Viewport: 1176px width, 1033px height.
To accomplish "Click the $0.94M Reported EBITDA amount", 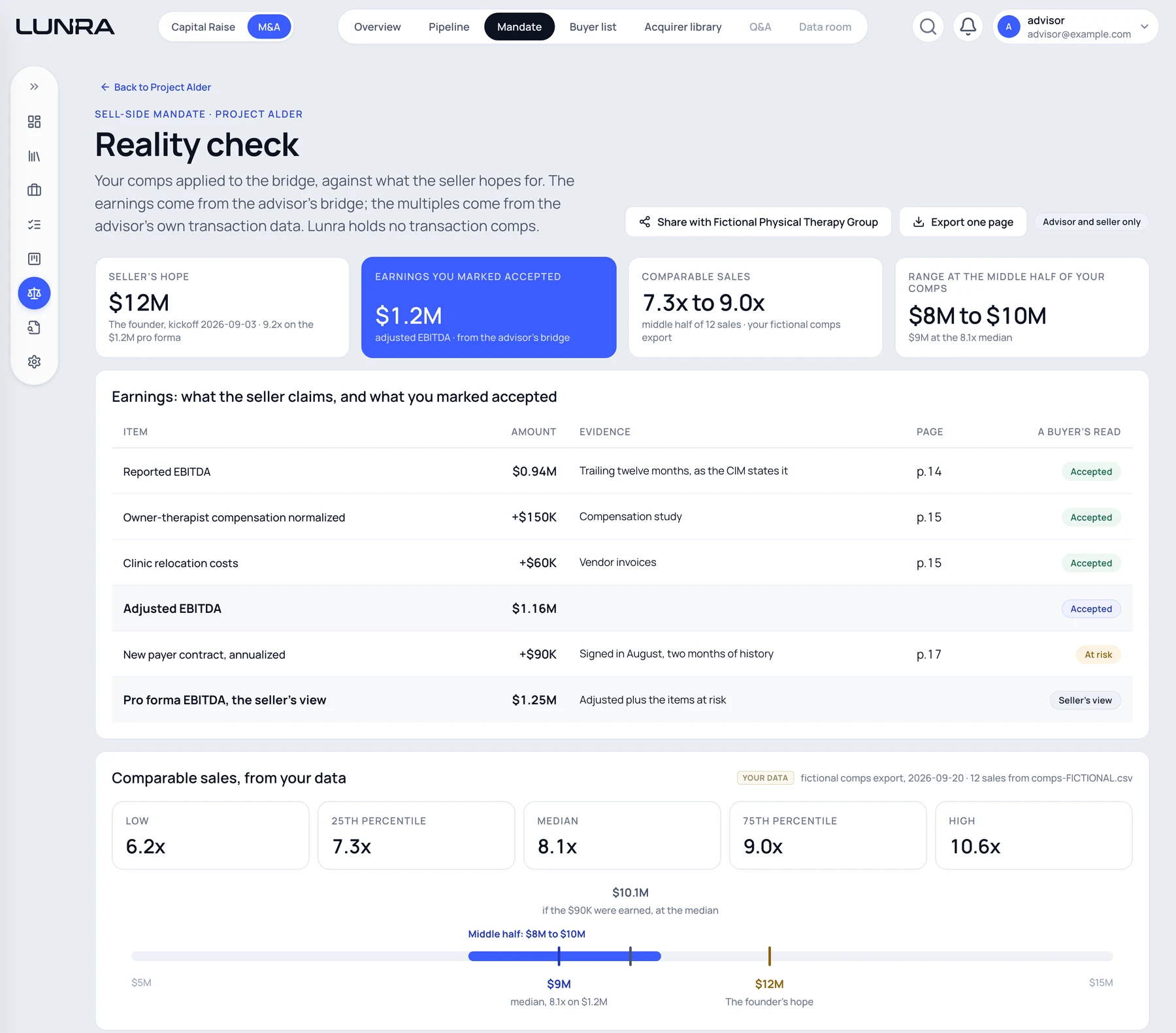I will point(534,472).
